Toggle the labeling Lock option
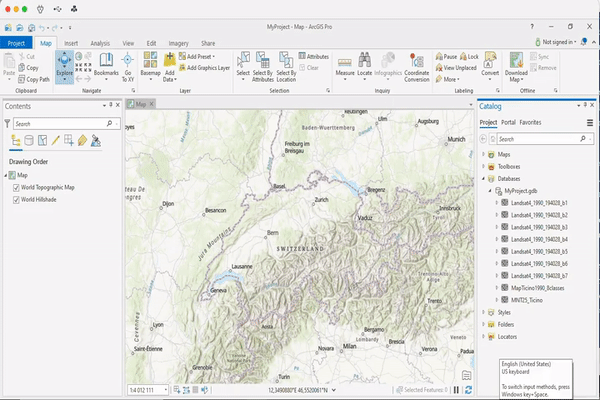Screen dimensions: 600x400 pos(468,57)
